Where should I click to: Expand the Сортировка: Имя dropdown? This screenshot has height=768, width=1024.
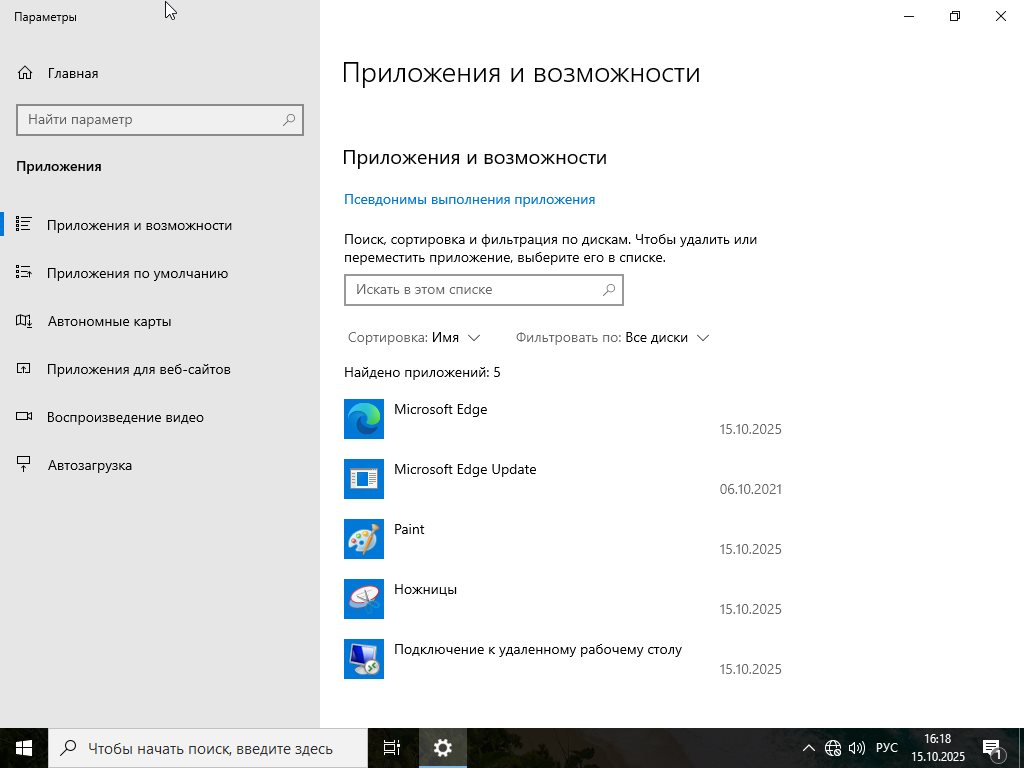(x=414, y=338)
